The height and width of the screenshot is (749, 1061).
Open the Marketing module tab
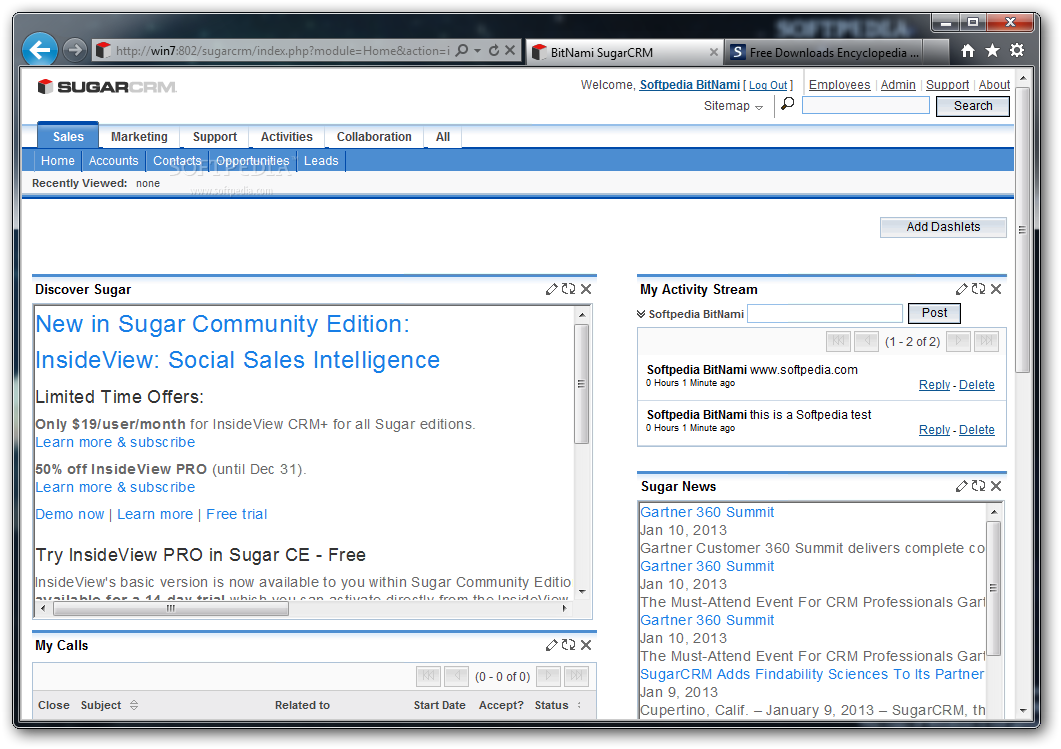pyautogui.click(x=139, y=137)
